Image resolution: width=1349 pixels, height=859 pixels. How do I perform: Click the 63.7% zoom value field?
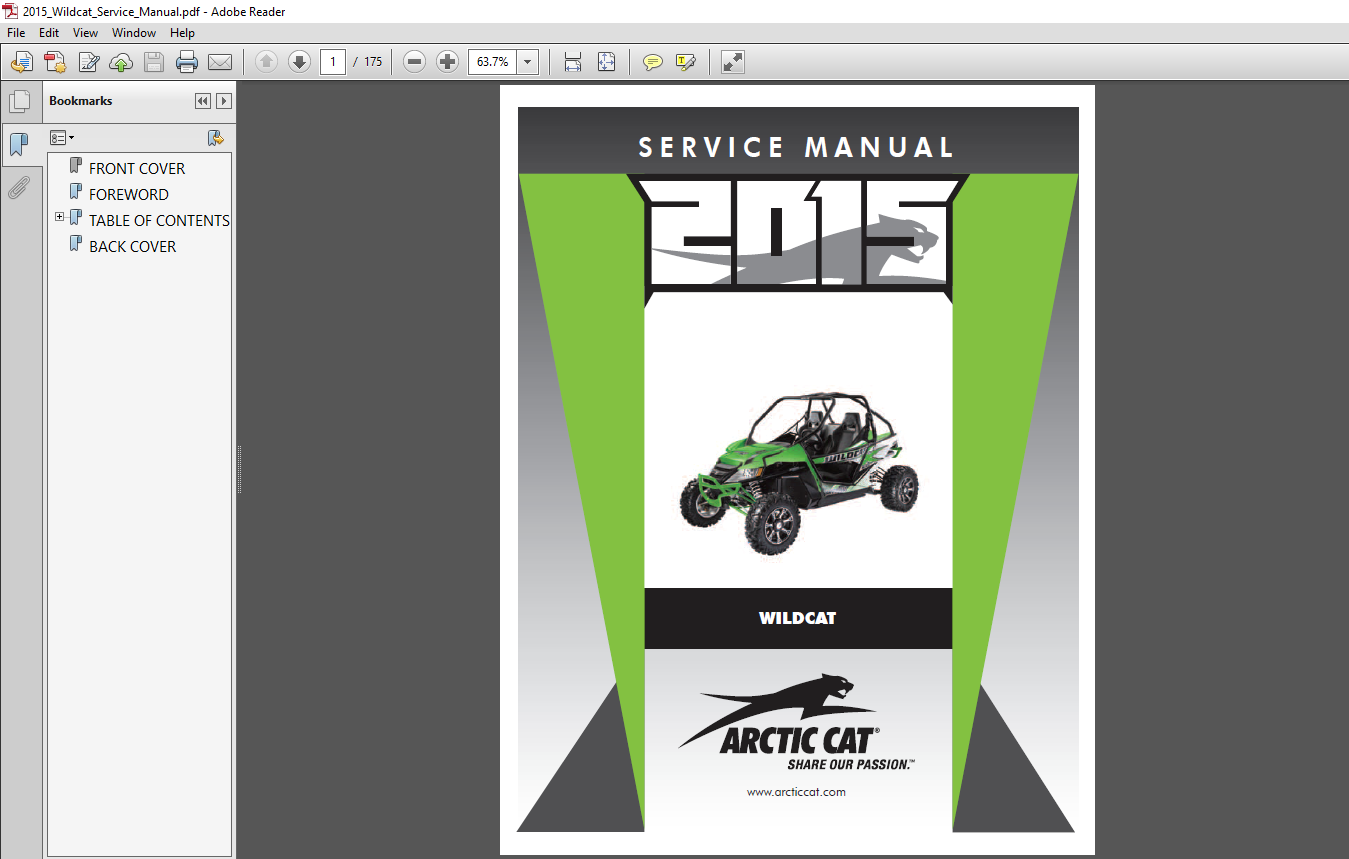pyautogui.click(x=492, y=62)
